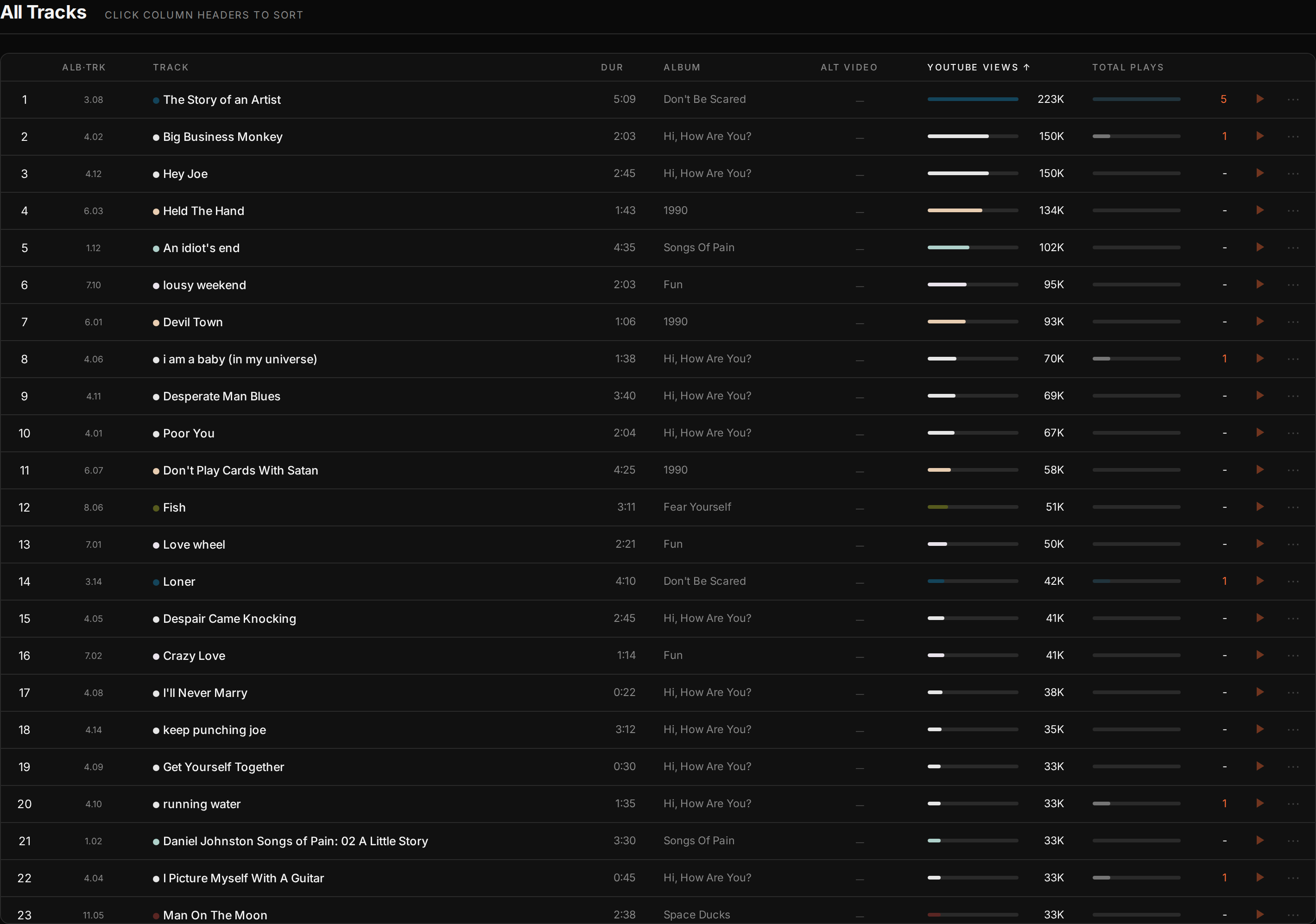Play Crazy Love track
This screenshot has height=924, width=1316.
pos(1260,655)
